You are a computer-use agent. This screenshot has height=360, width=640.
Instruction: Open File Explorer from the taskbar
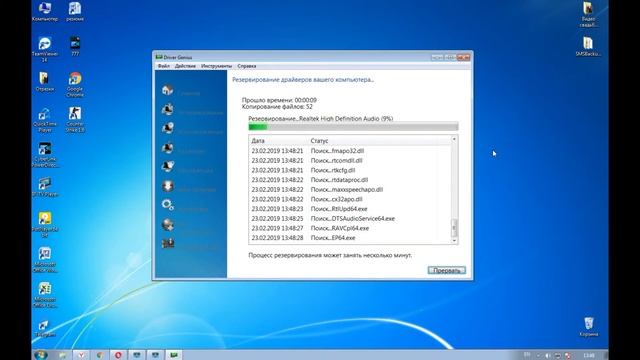62,355
